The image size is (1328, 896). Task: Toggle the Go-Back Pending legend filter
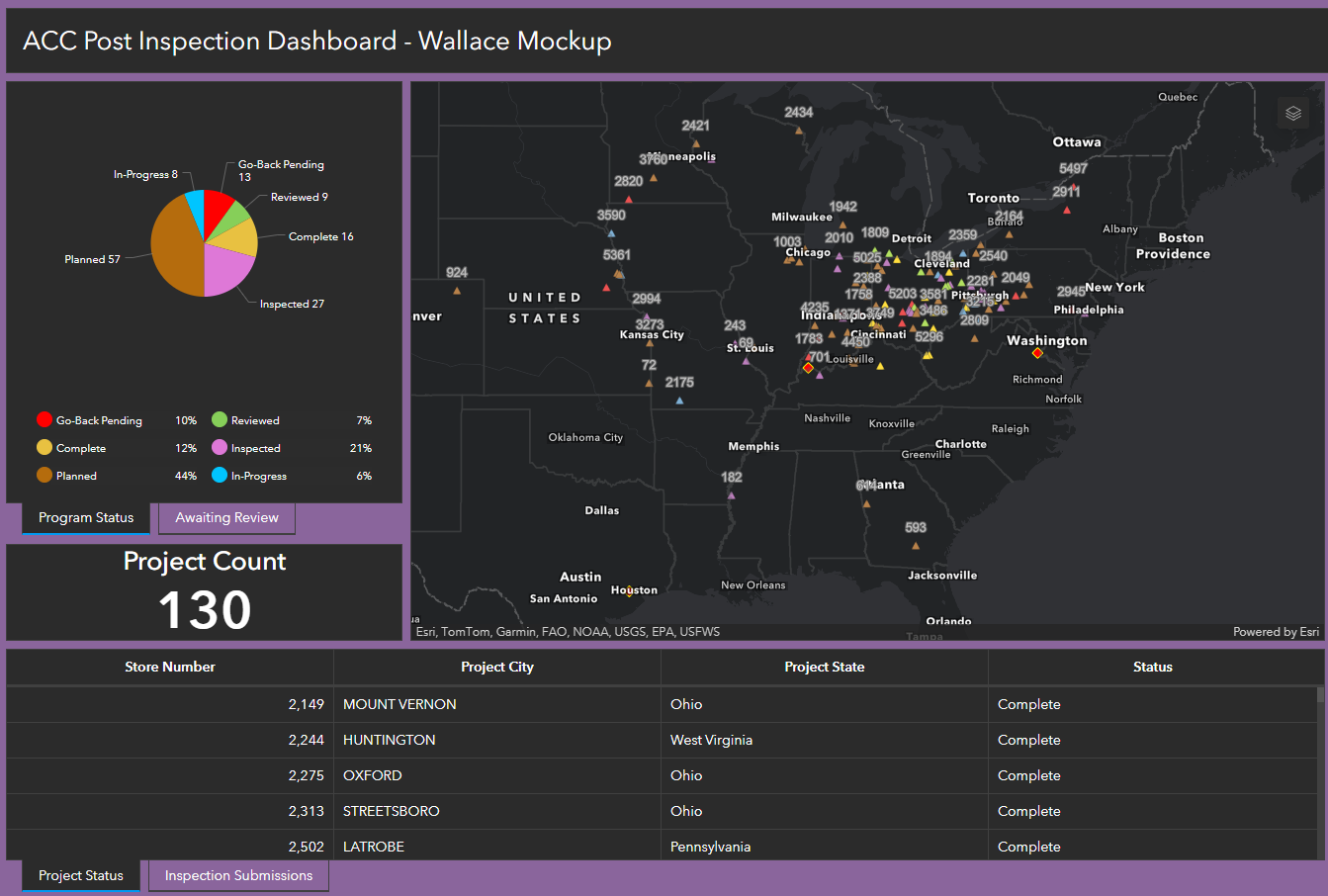(x=44, y=419)
